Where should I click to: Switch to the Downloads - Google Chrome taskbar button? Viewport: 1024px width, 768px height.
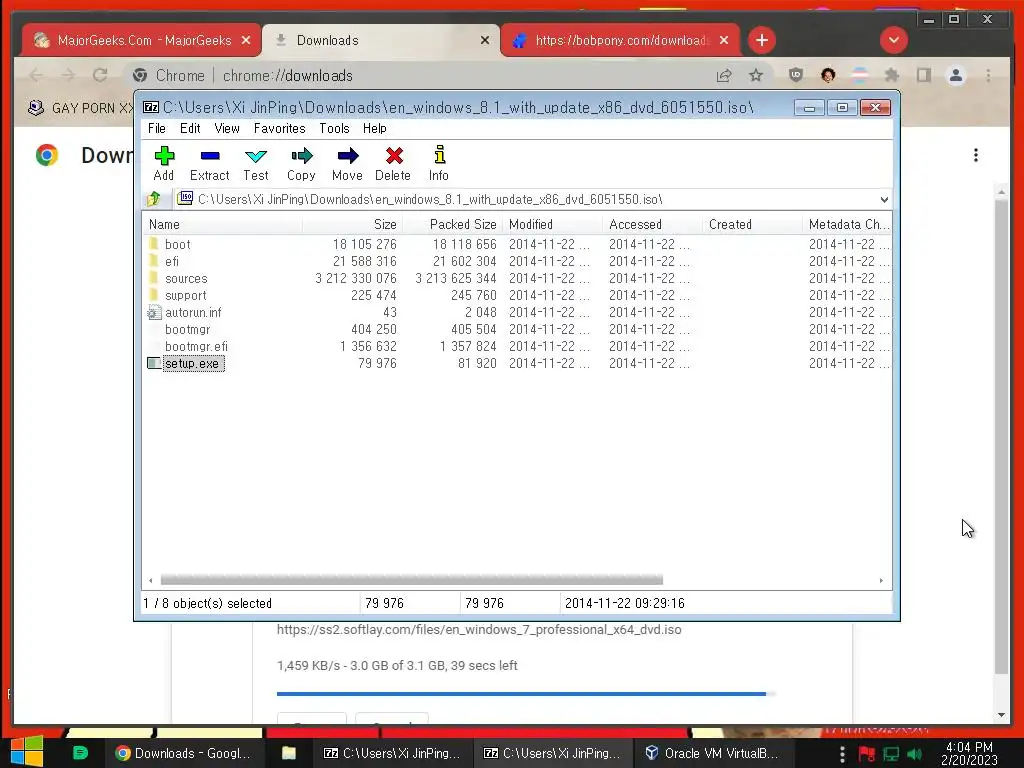[184, 753]
